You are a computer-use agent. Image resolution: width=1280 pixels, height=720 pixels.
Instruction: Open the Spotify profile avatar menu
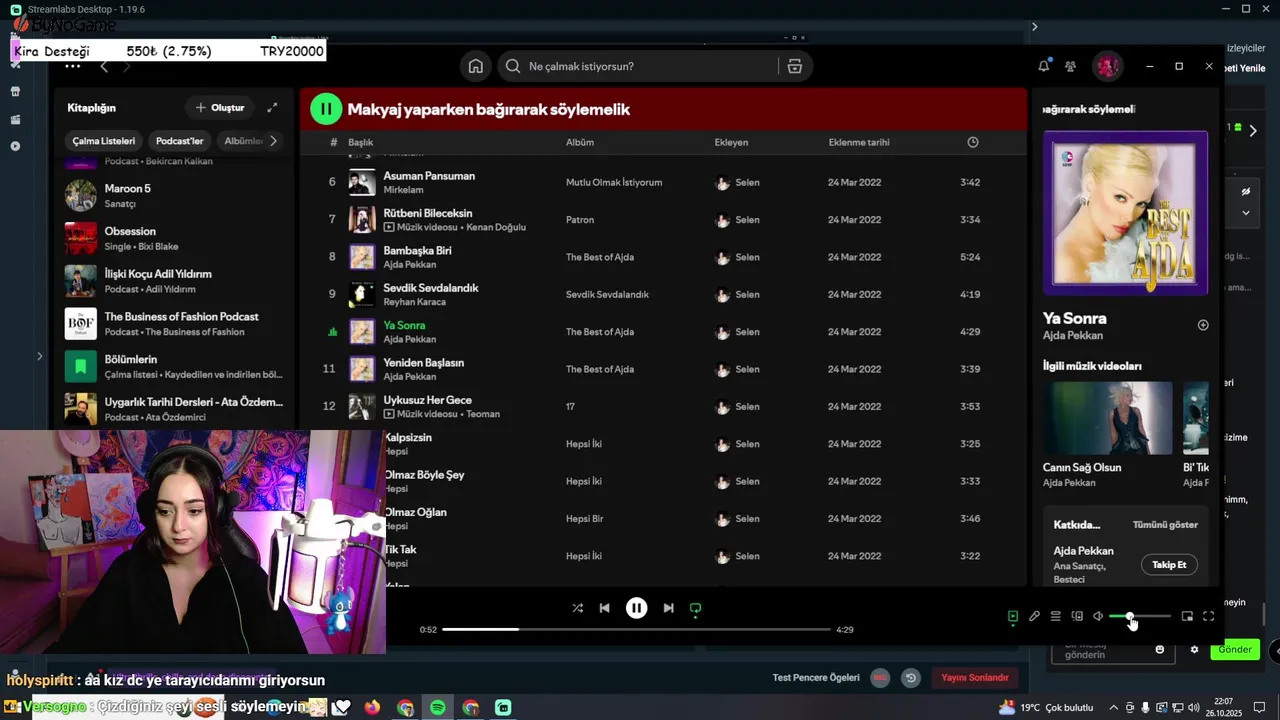1107,66
